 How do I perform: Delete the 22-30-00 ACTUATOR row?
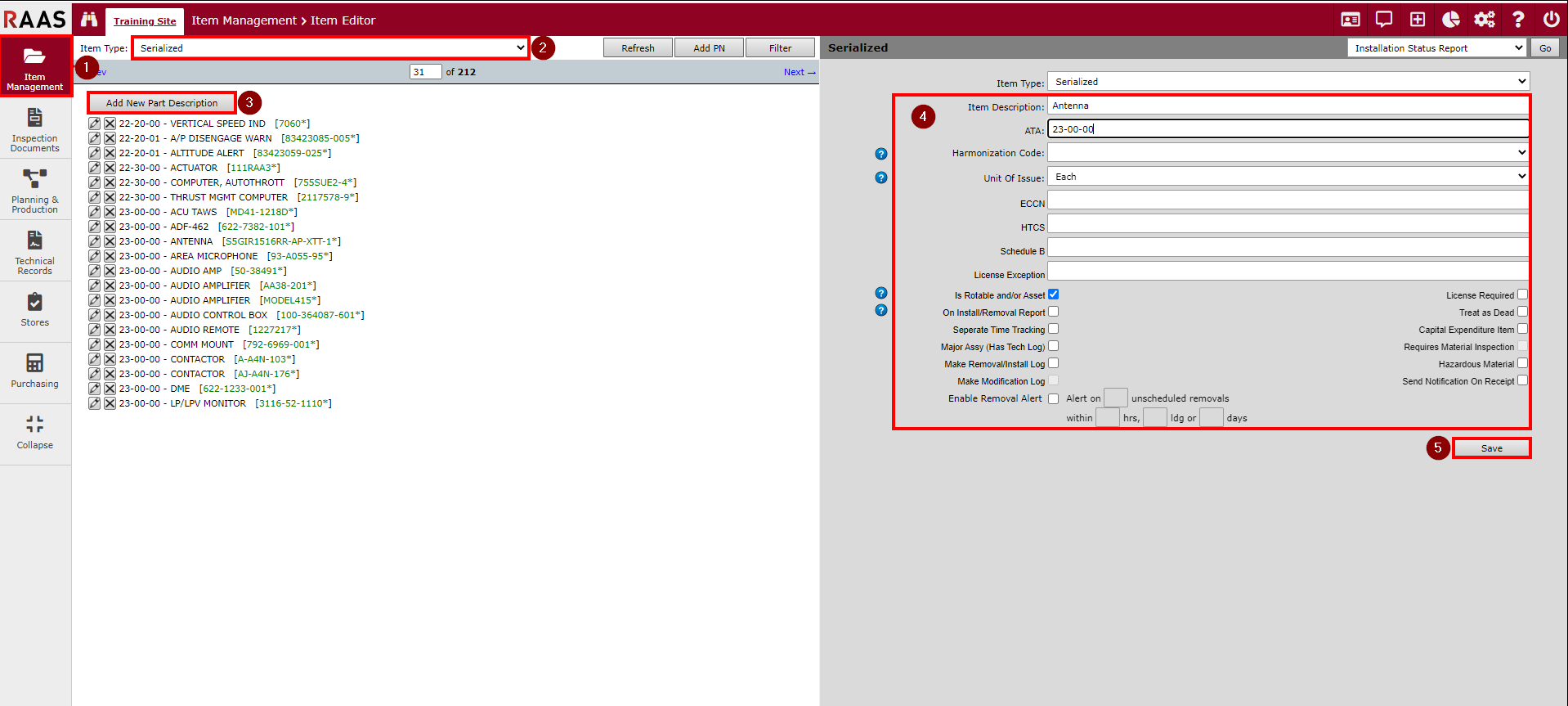[x=110, y=168]
